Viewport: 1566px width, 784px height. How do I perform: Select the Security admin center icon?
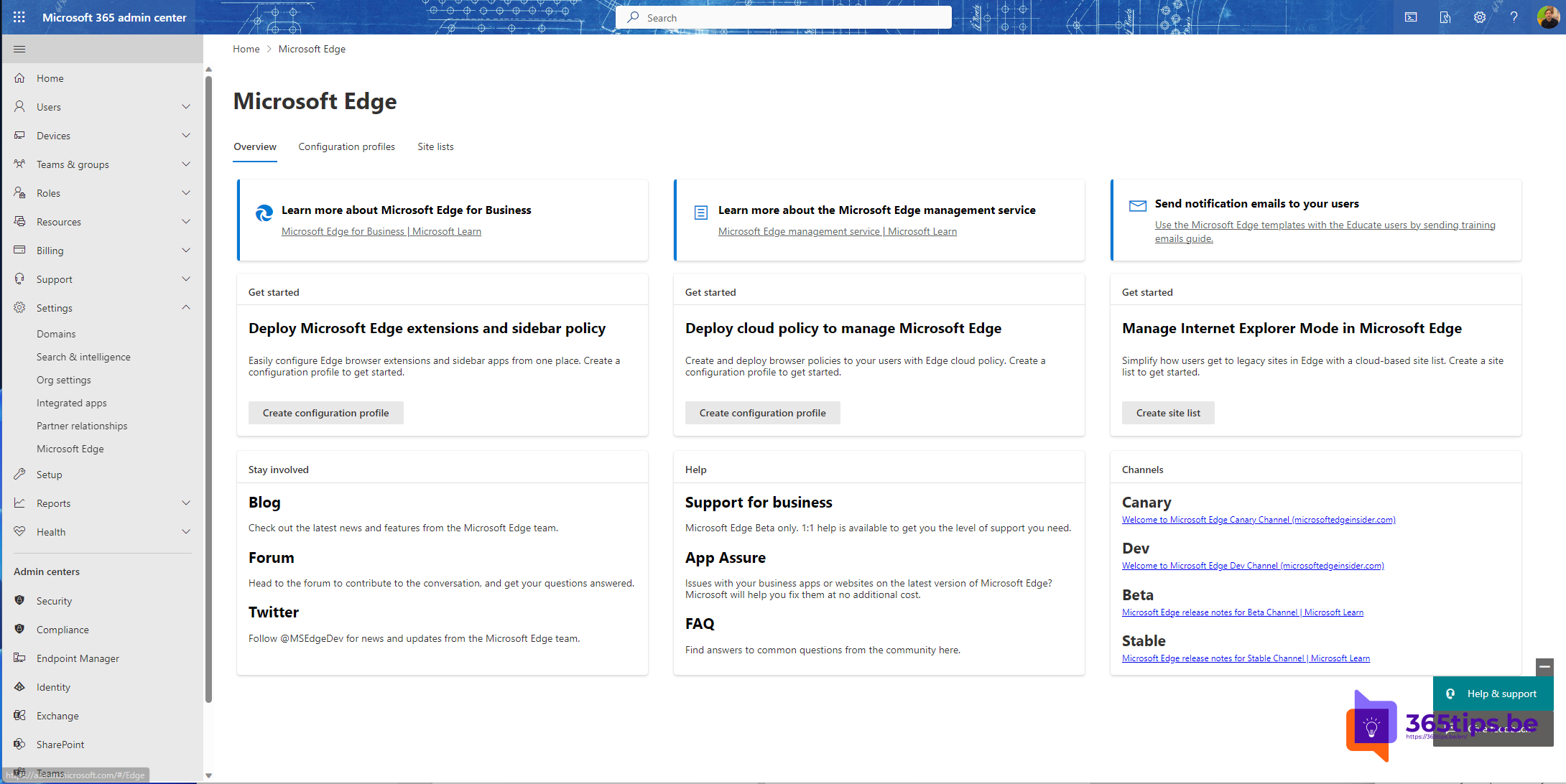(x=19, y=601)
